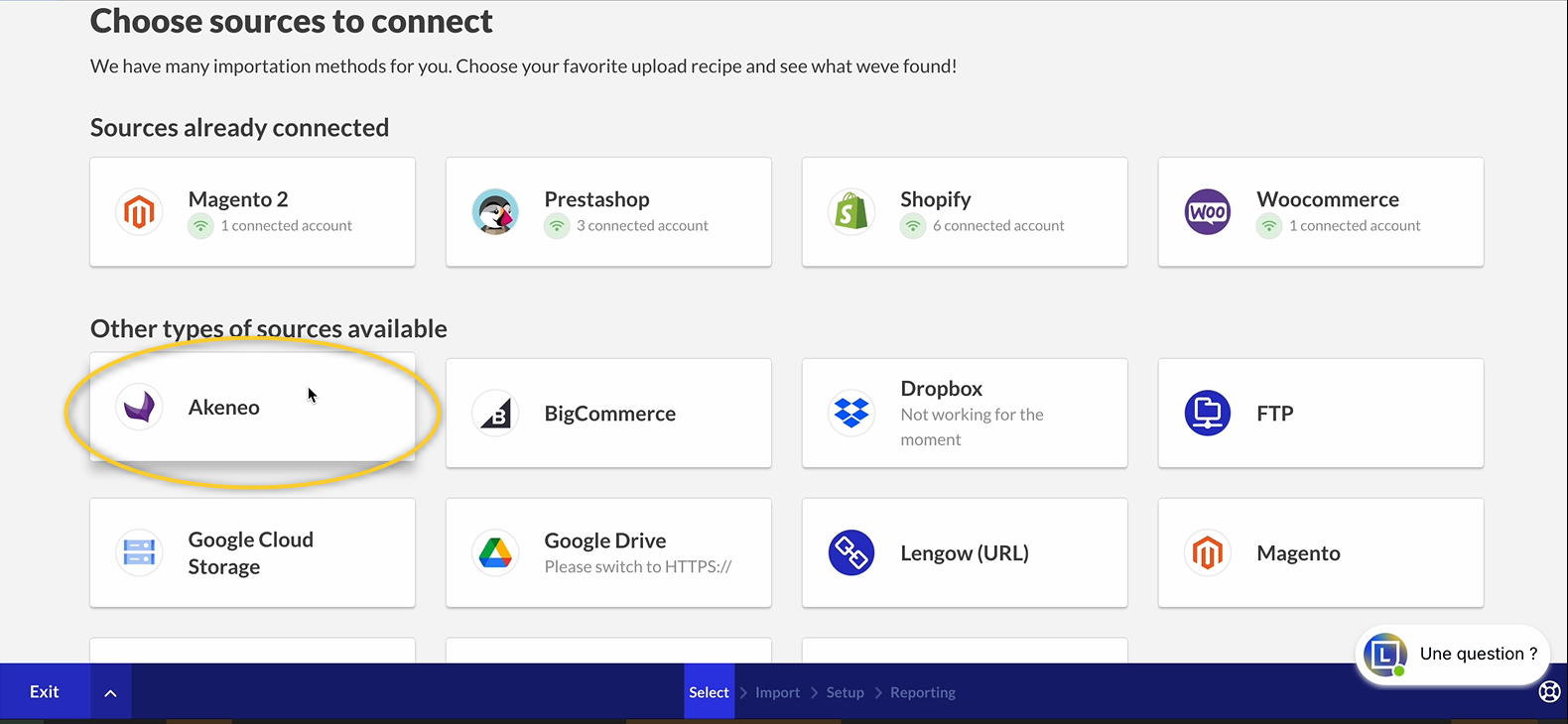
Task: Select the current Select step tab
Action: (708, 691)
